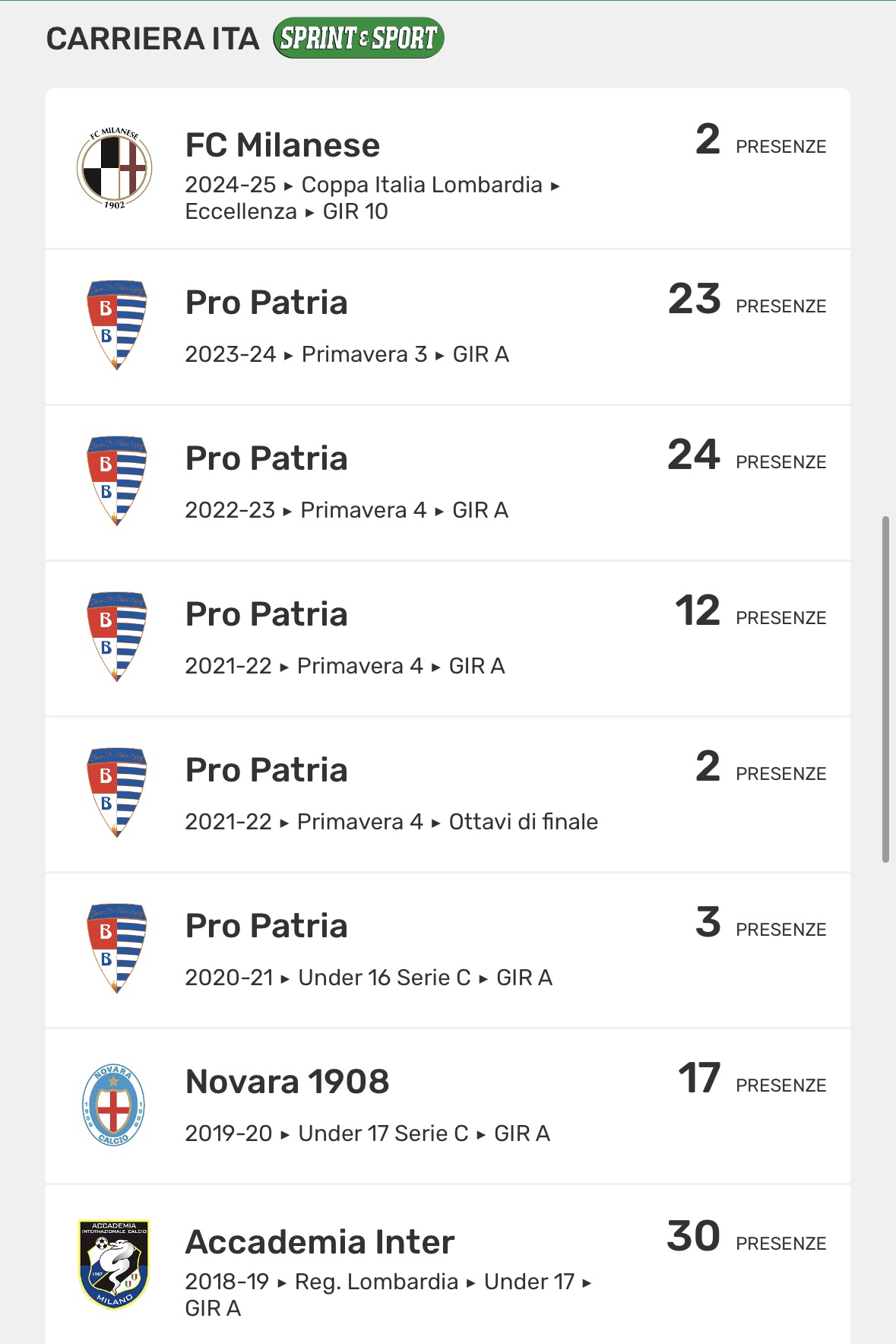Click the 24 presenze count
Viewport: 896px width, 1344px height.
click(694, 455)
